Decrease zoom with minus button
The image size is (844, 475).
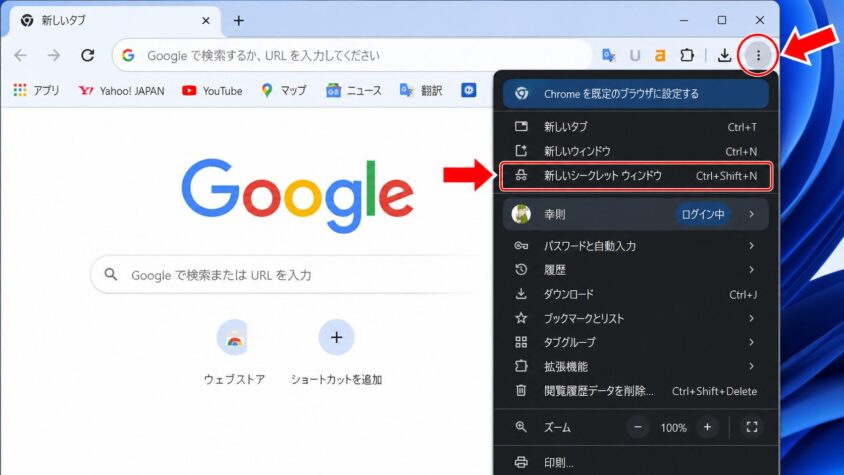638,427
